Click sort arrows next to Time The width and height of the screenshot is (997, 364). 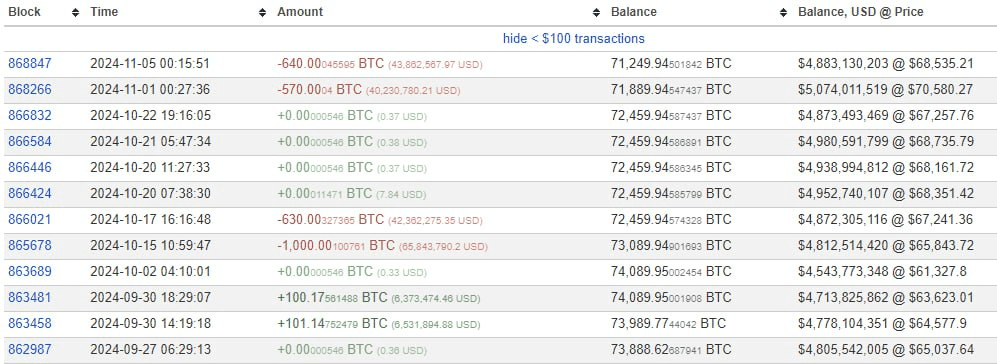[x=263, y=12]
